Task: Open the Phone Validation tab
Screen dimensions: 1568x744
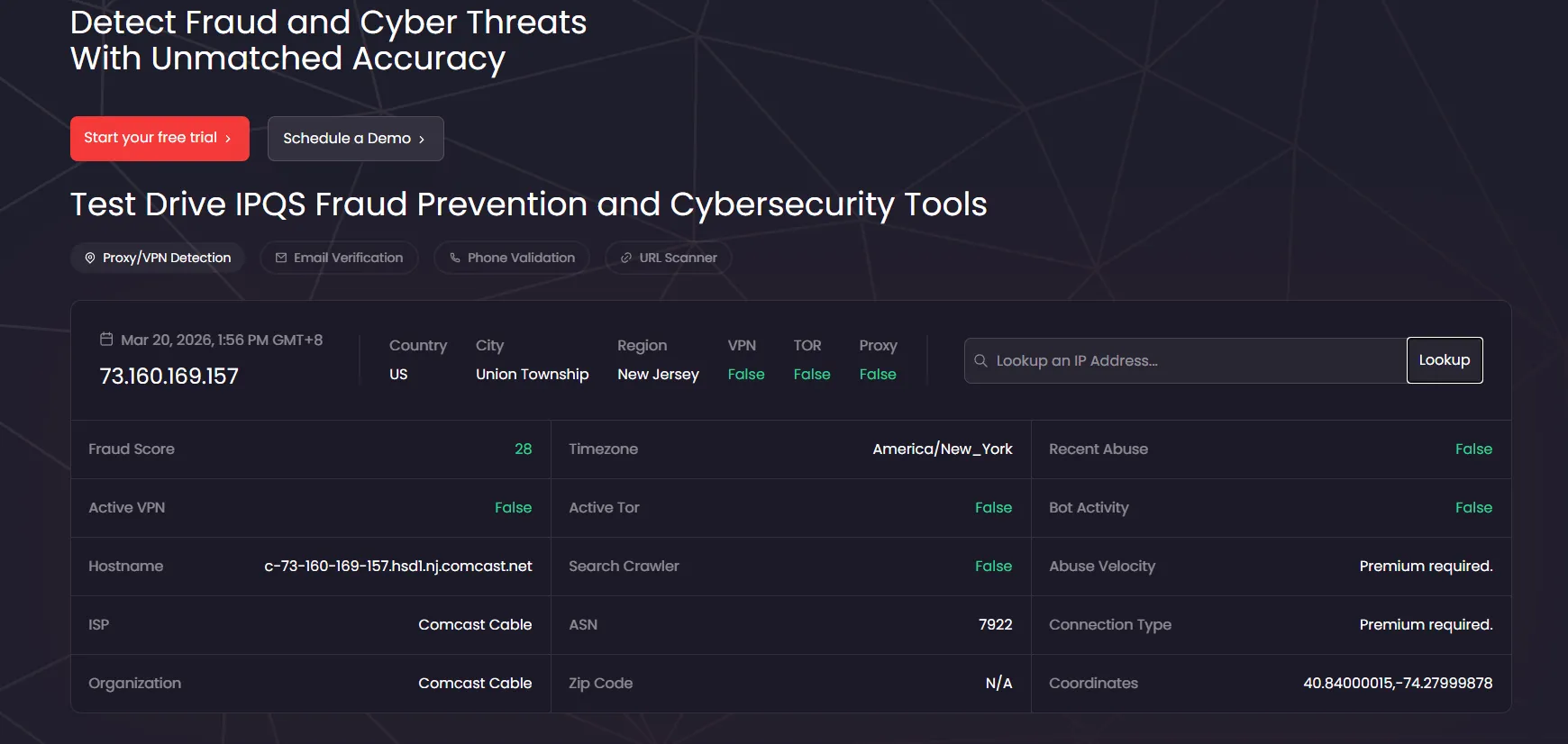Action: [x=512, y=258]
